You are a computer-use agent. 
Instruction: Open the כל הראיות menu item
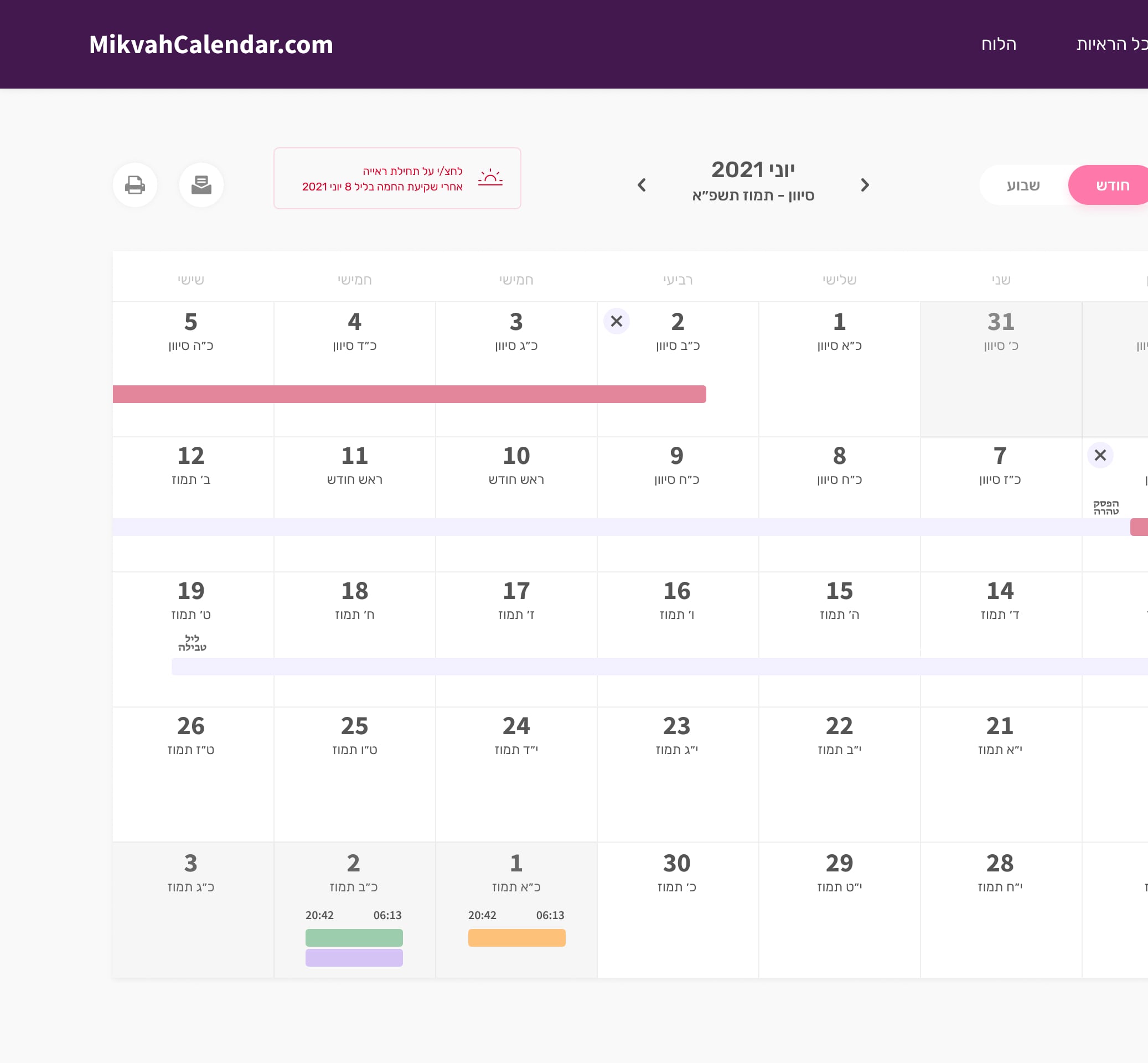(x=1111, y=44)
